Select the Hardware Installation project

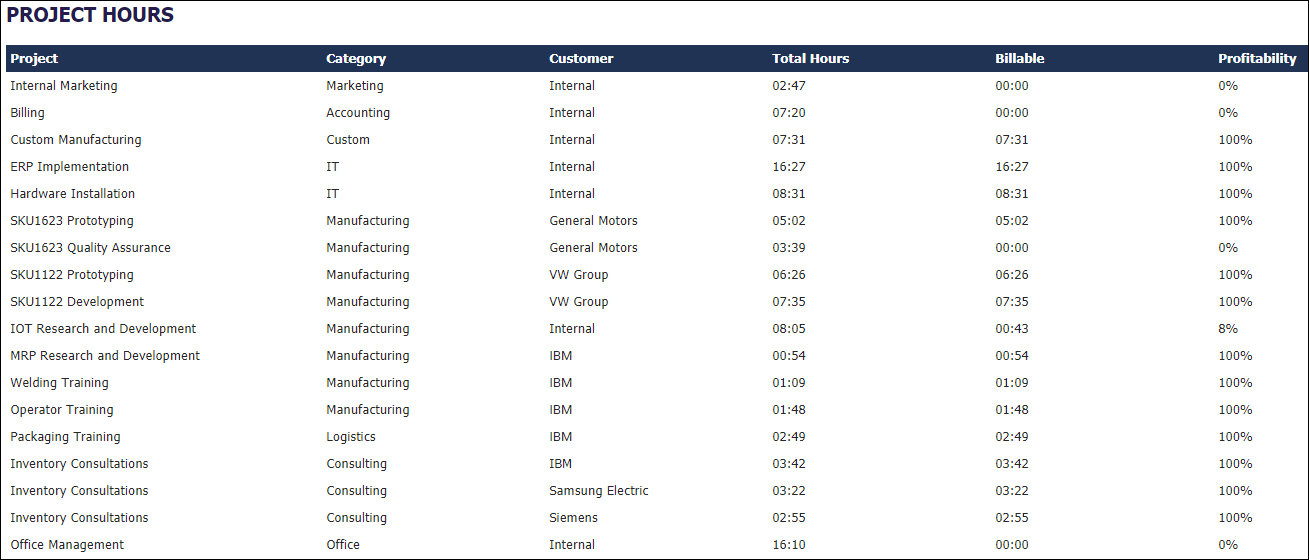click(73, 194)
